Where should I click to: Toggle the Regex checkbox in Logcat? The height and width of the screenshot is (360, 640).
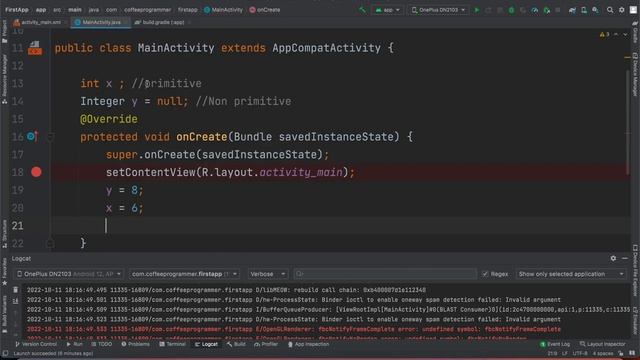click(485, 274)
